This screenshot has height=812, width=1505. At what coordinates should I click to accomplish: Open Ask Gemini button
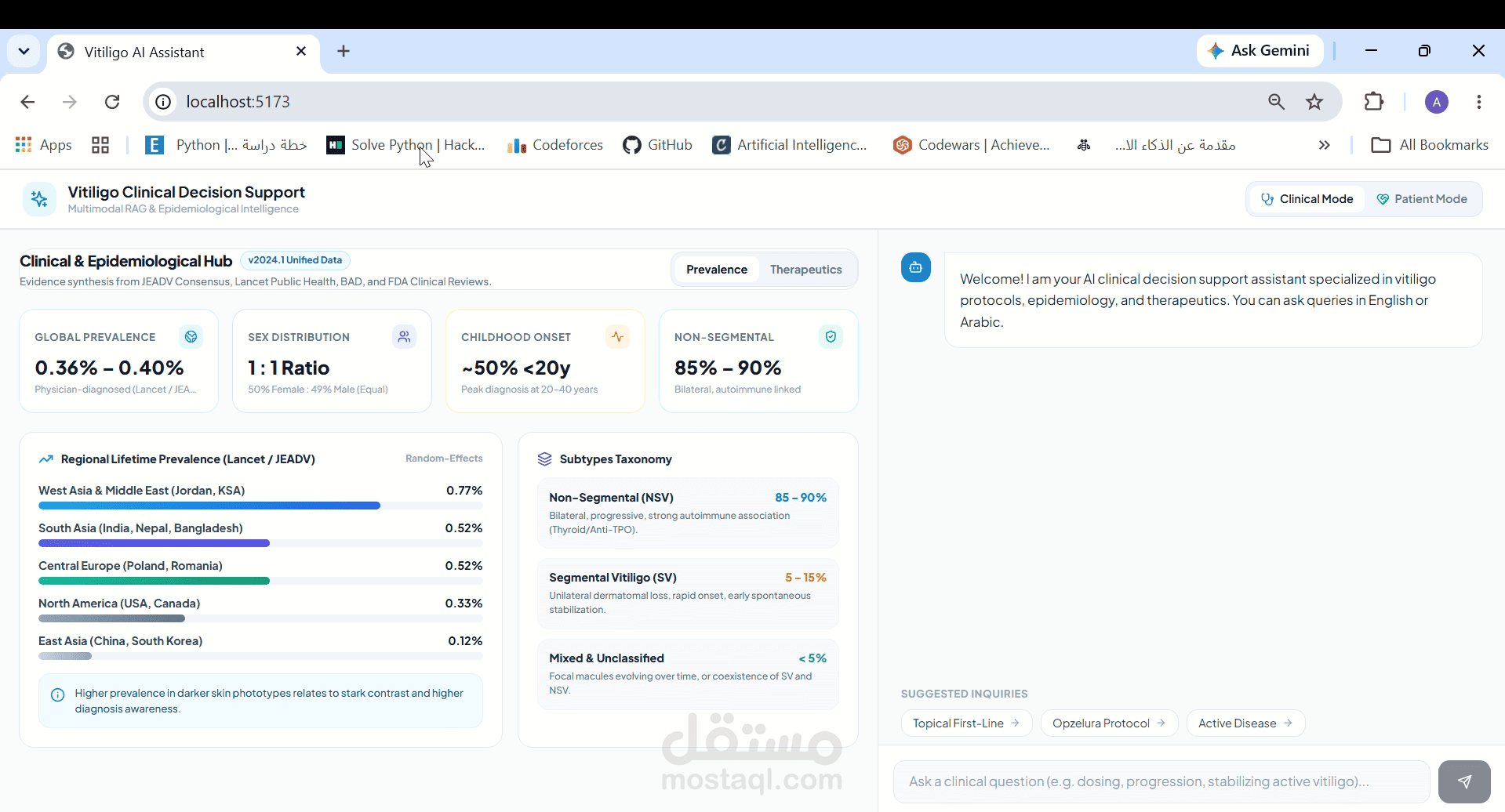point(1260,51)
